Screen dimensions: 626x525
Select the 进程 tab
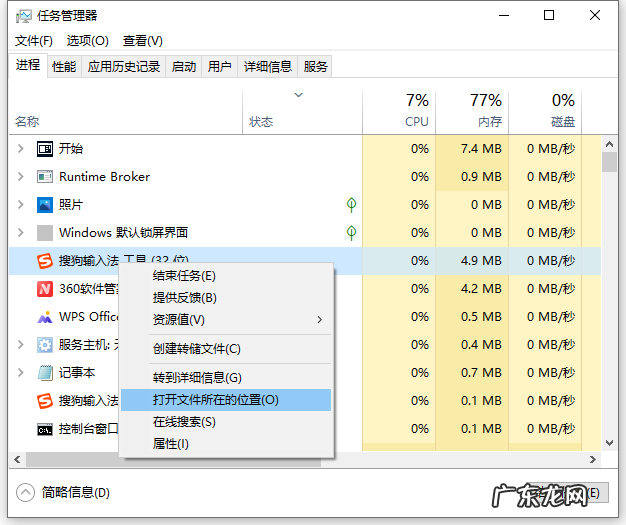click(28, 65)
